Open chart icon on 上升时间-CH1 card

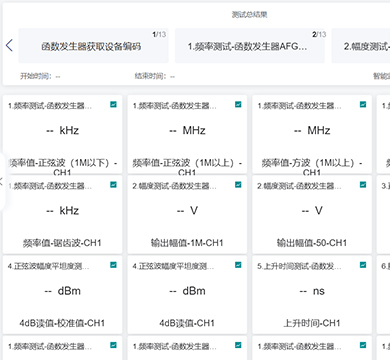[363, 265]
